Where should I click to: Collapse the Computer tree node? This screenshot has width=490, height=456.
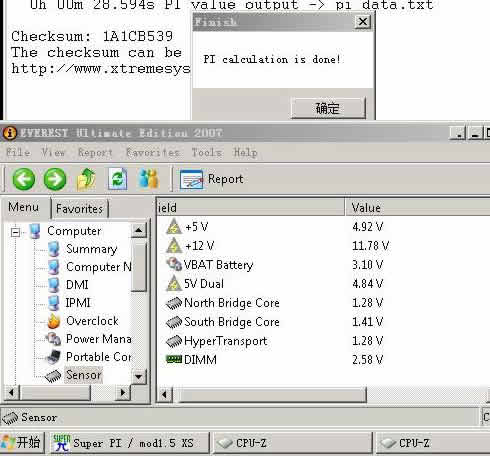pyautogui.click(x=15, y=232)
